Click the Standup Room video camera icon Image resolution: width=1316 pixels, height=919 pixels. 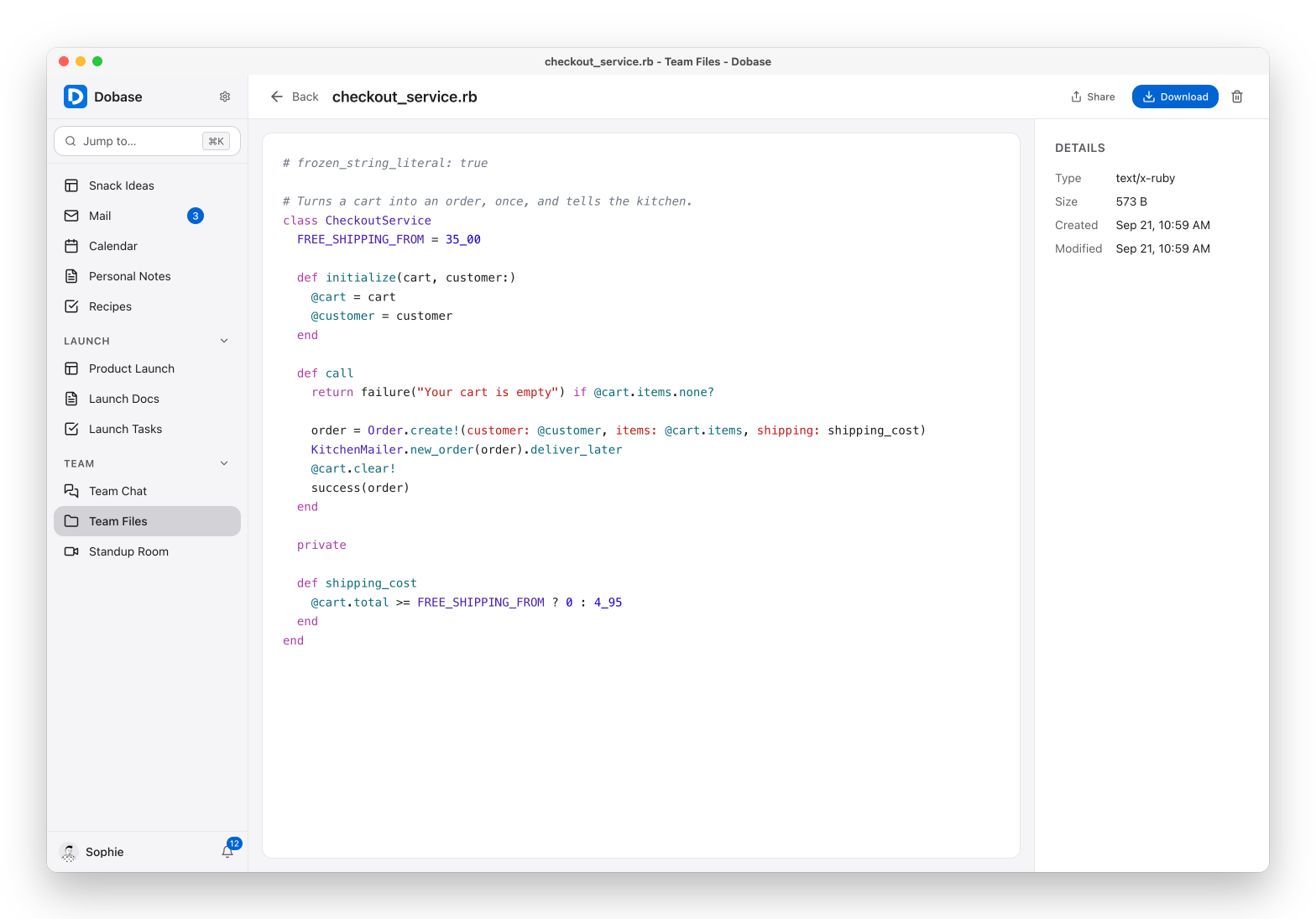coord(71,551)
